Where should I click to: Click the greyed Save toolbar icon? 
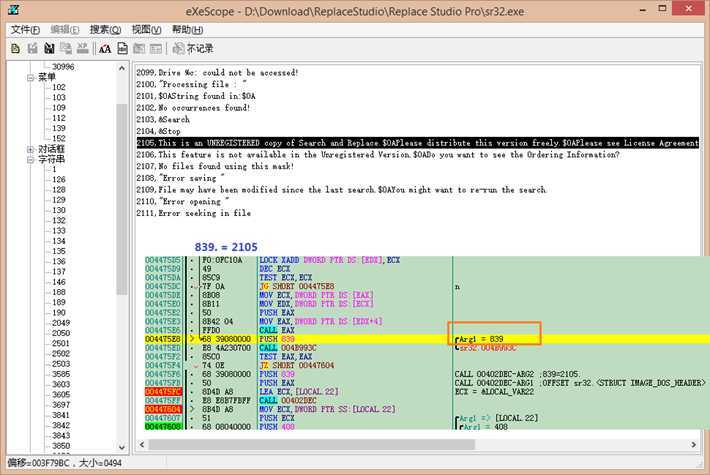click(x=32, y=48)
